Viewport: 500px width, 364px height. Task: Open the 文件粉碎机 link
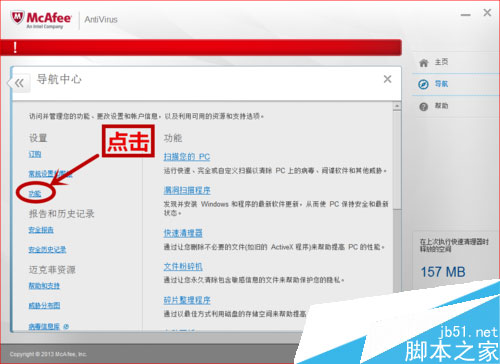[183, 266]
